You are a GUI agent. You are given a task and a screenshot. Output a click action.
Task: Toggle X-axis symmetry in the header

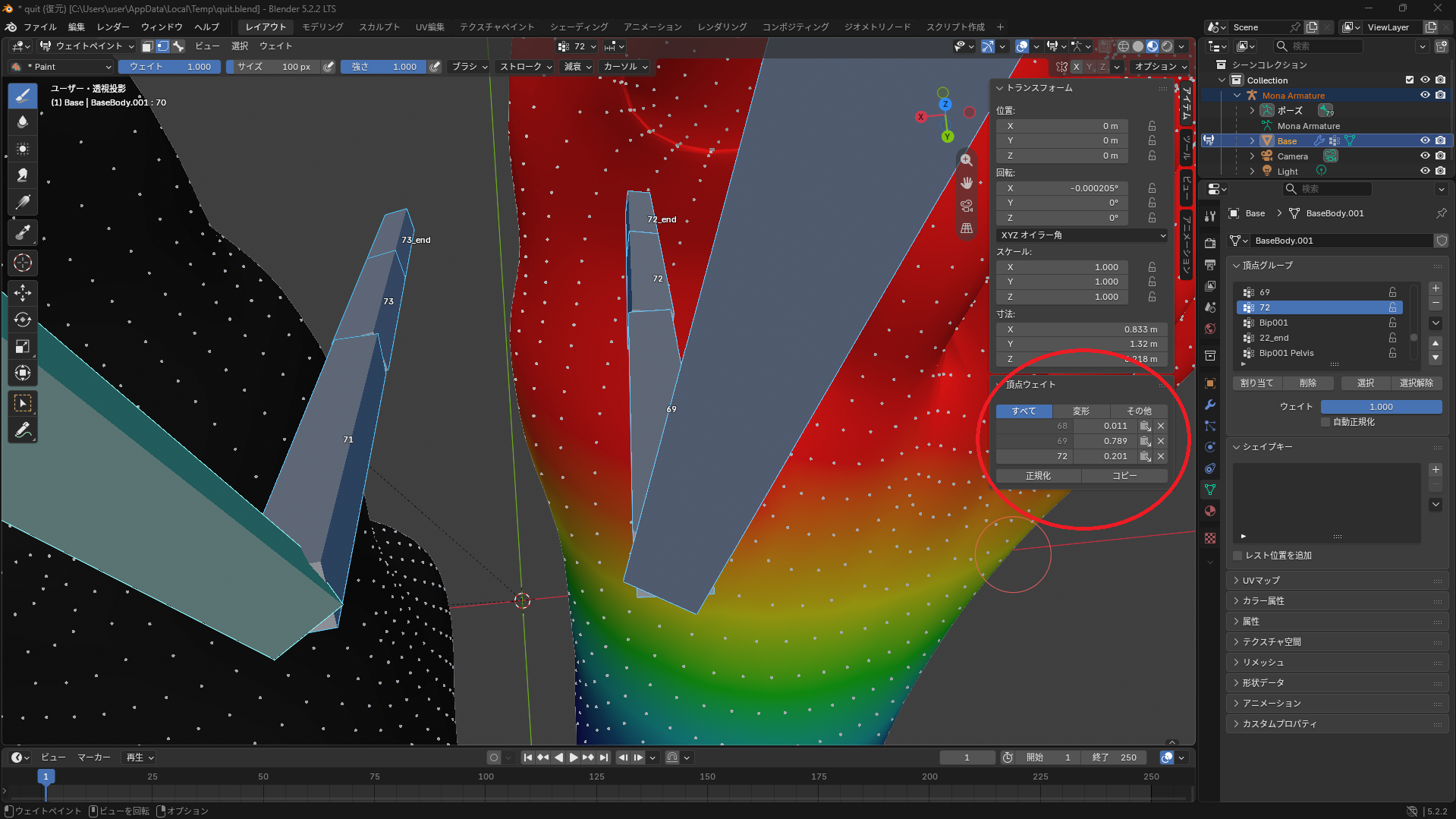1076,67
